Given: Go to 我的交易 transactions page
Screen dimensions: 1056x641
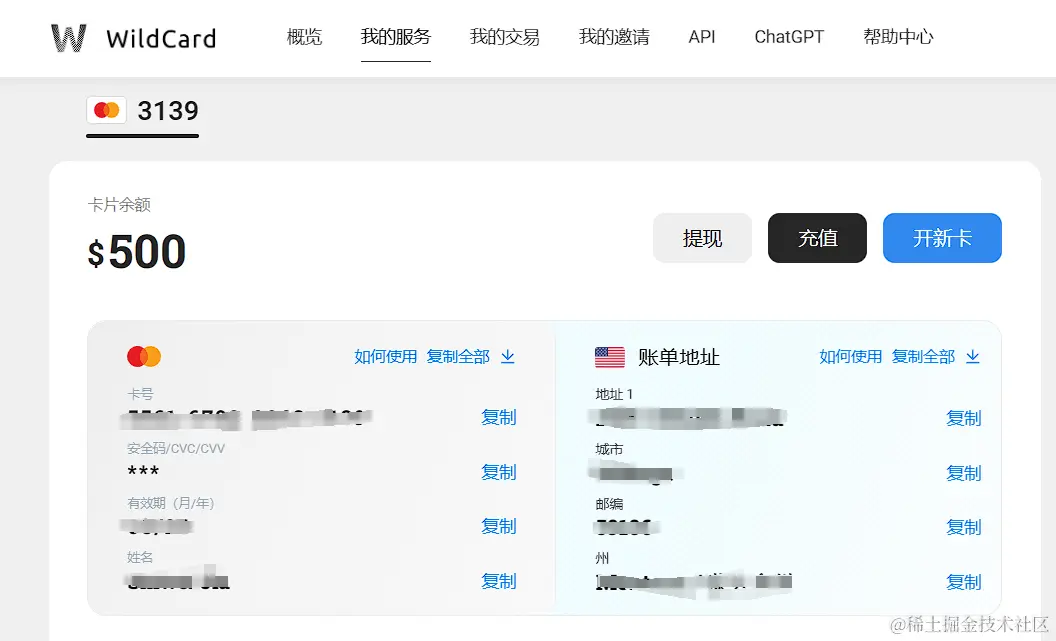Looking at the screenshot, I should (504, 37).
